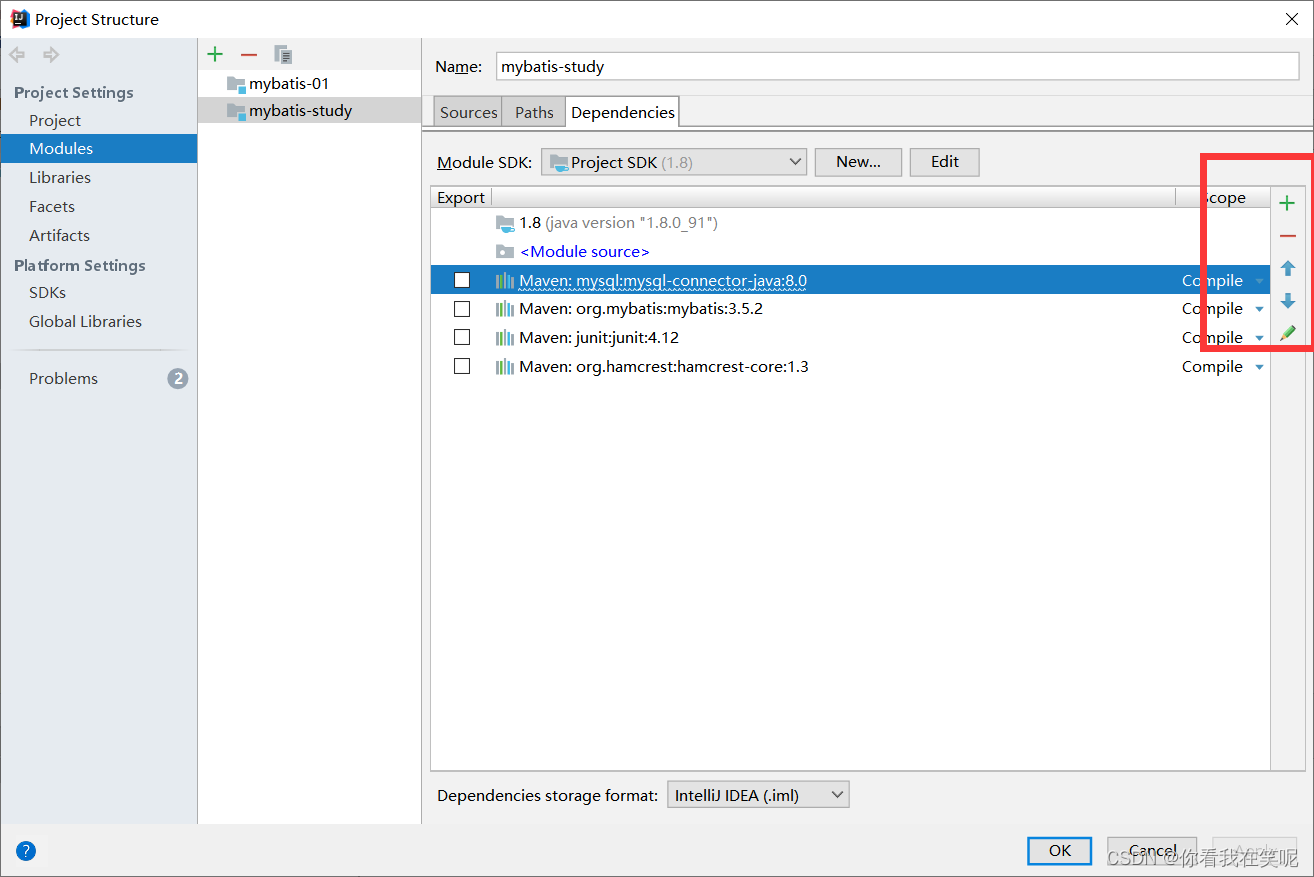Viewport: 1314px width, 877px height.
Task: Open Project settings in sidebar
Action: tap(55, 120)
